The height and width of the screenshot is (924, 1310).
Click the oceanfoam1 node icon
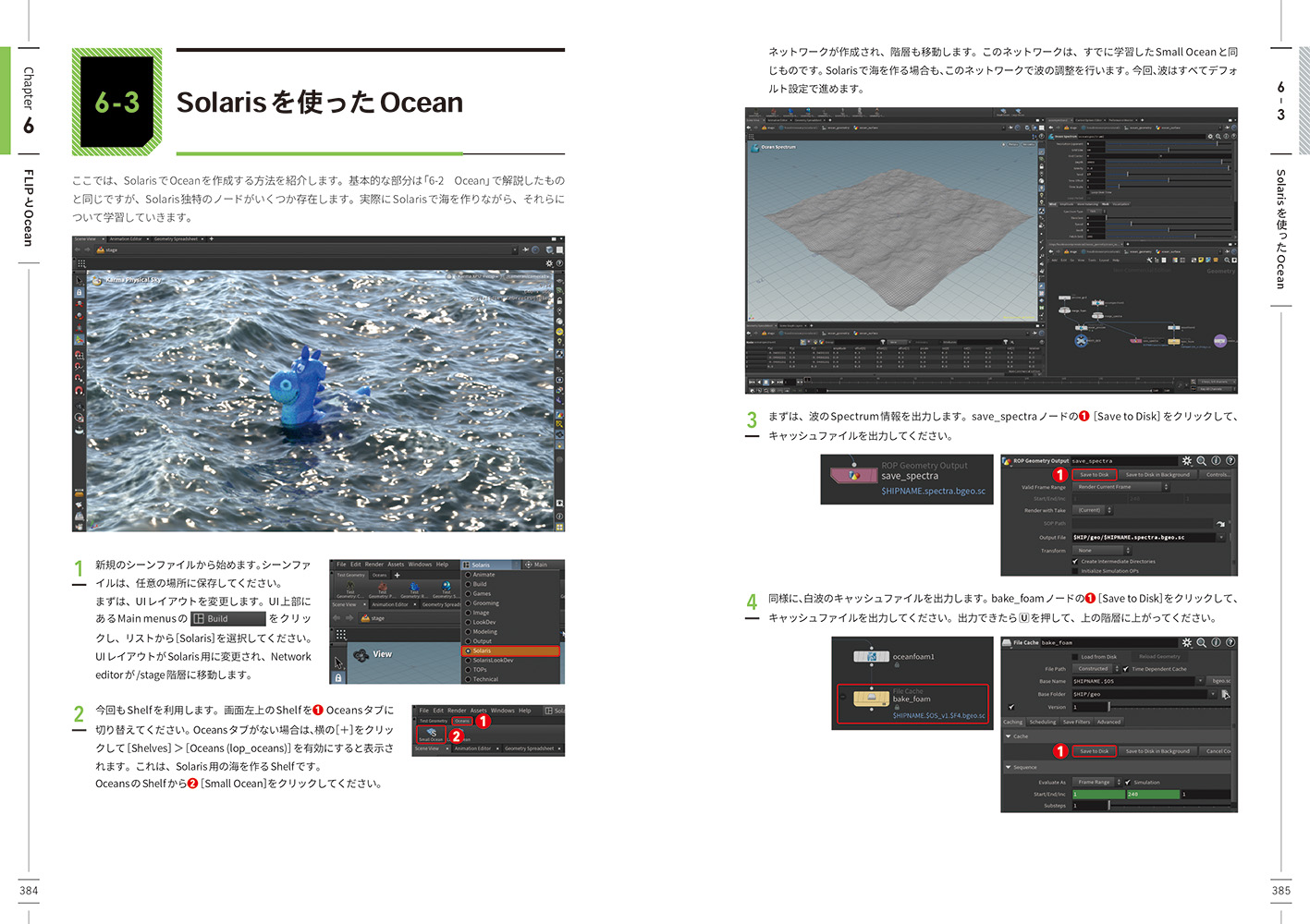[x=871, y=657]
